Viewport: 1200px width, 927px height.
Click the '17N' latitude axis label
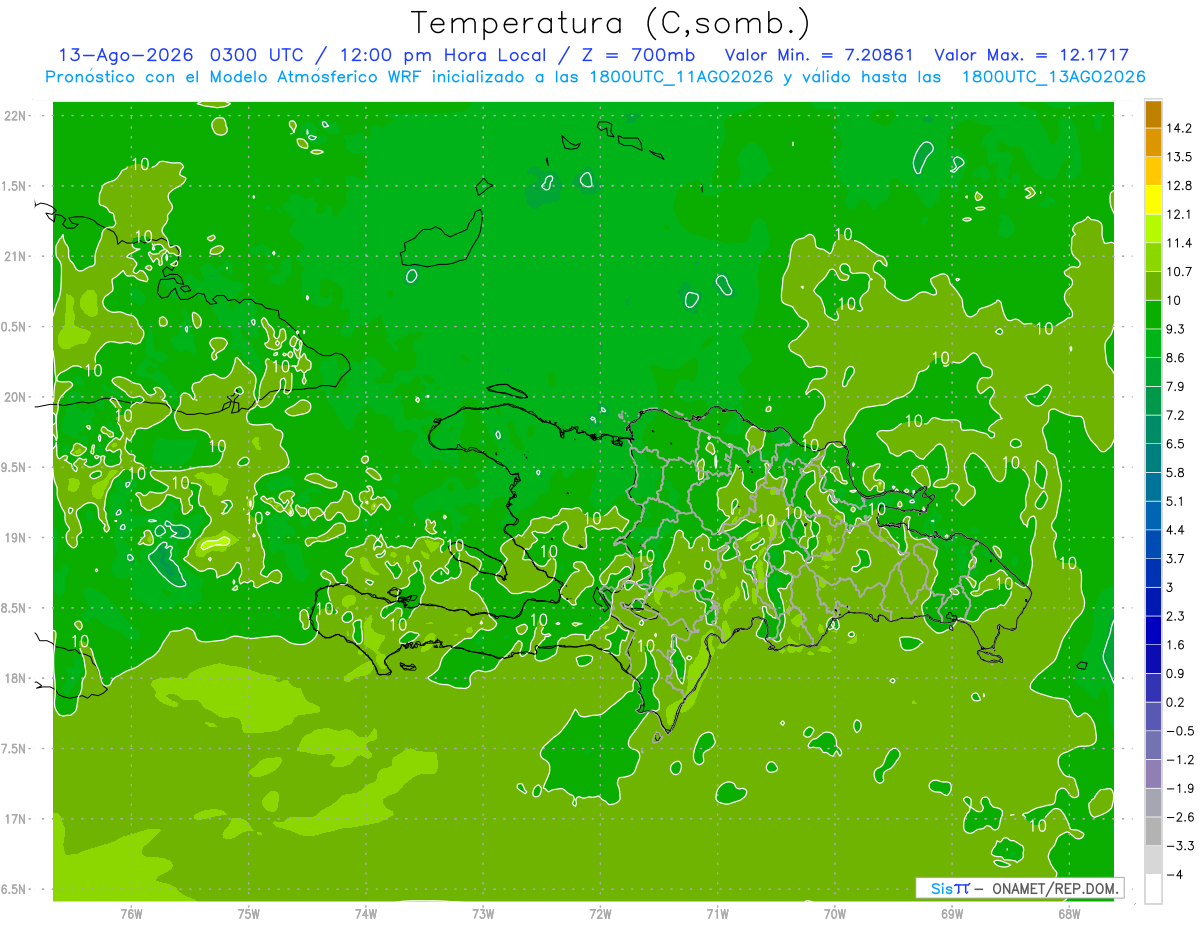(x=17, y=819)
